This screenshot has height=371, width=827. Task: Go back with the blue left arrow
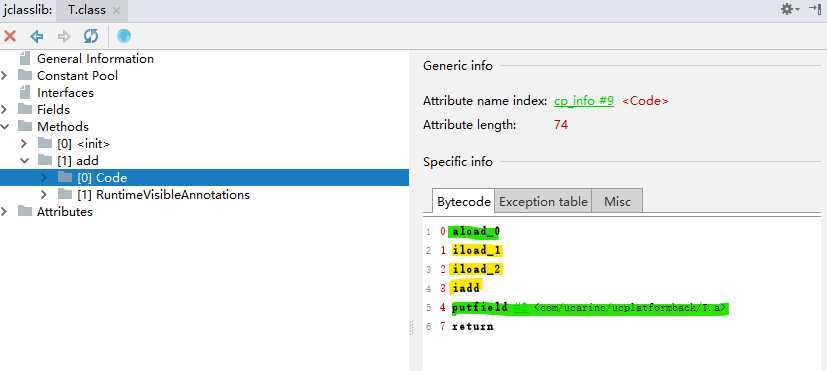[36, 36]
